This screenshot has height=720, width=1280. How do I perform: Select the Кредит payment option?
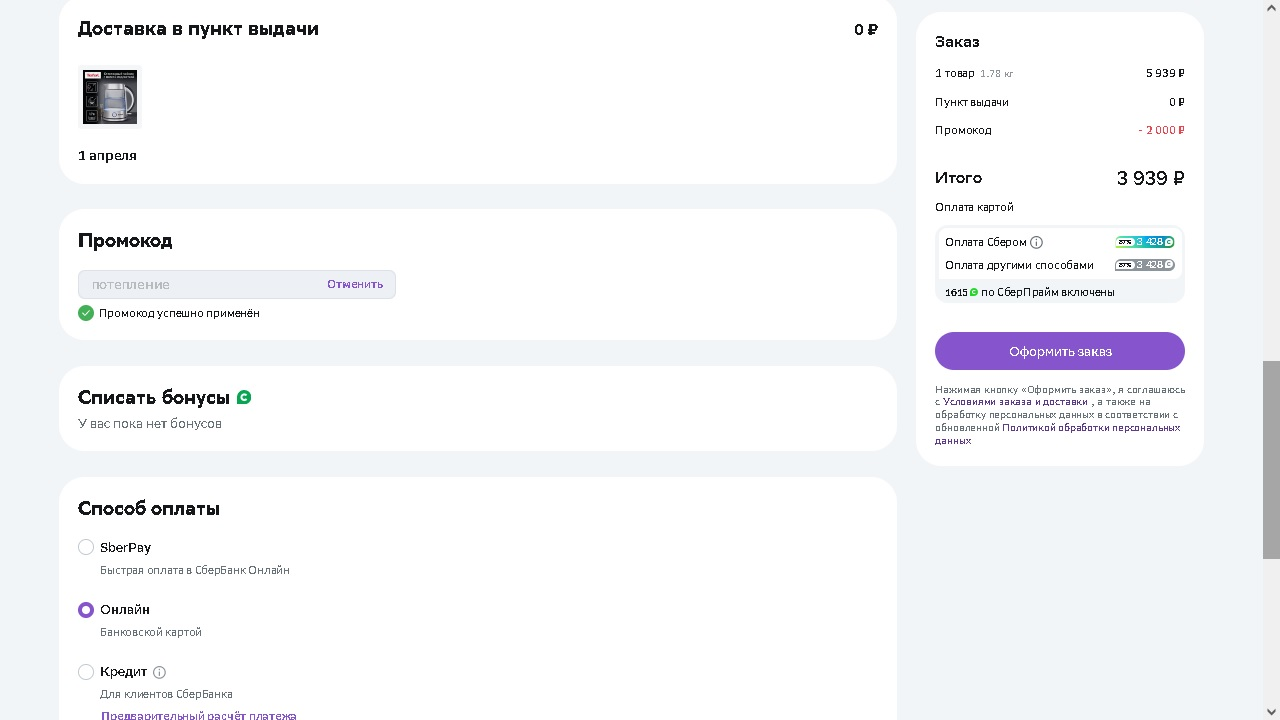(x=86, y=672)
